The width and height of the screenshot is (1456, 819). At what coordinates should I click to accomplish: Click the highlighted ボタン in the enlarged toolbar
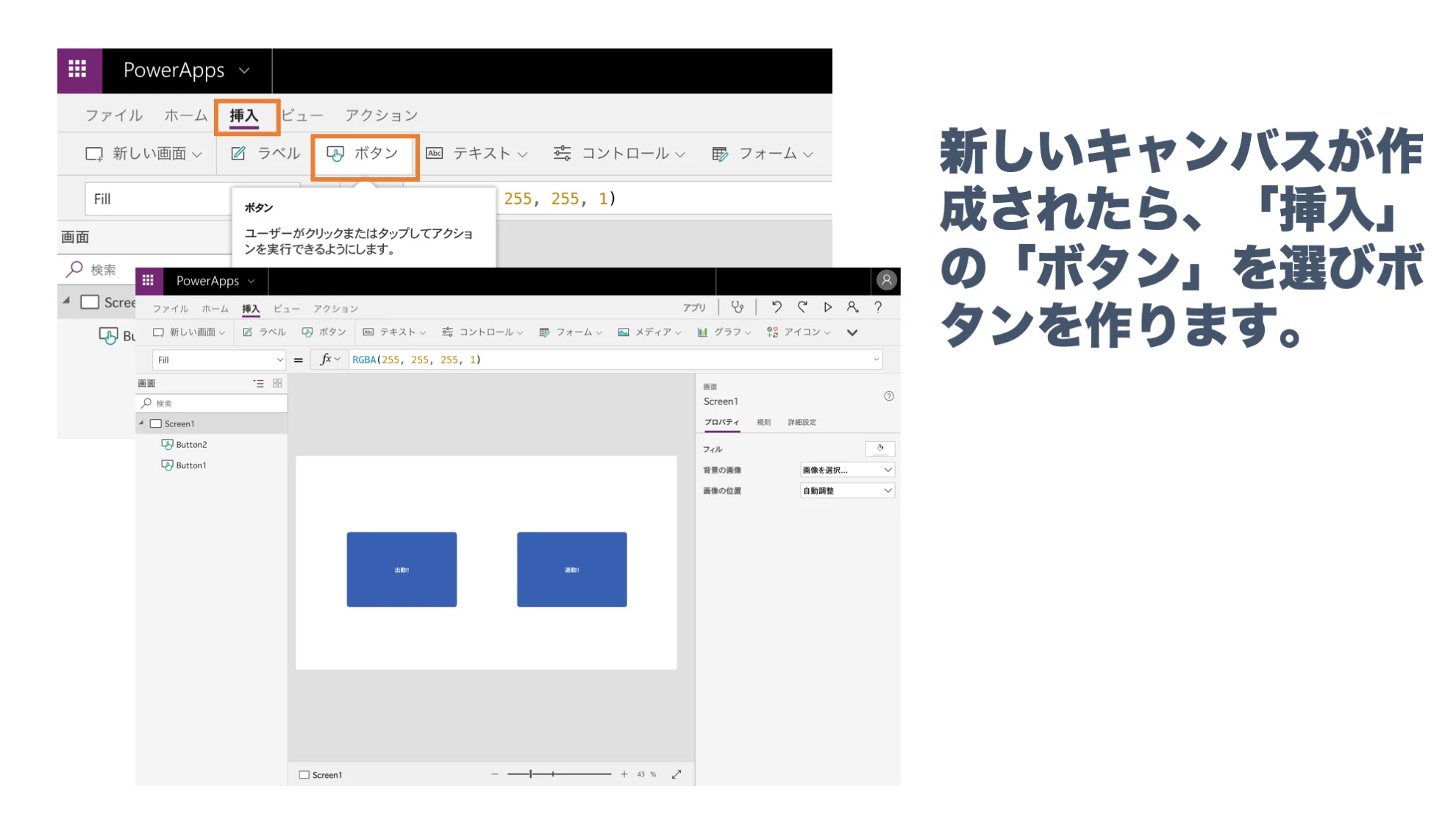coord(364,154)
